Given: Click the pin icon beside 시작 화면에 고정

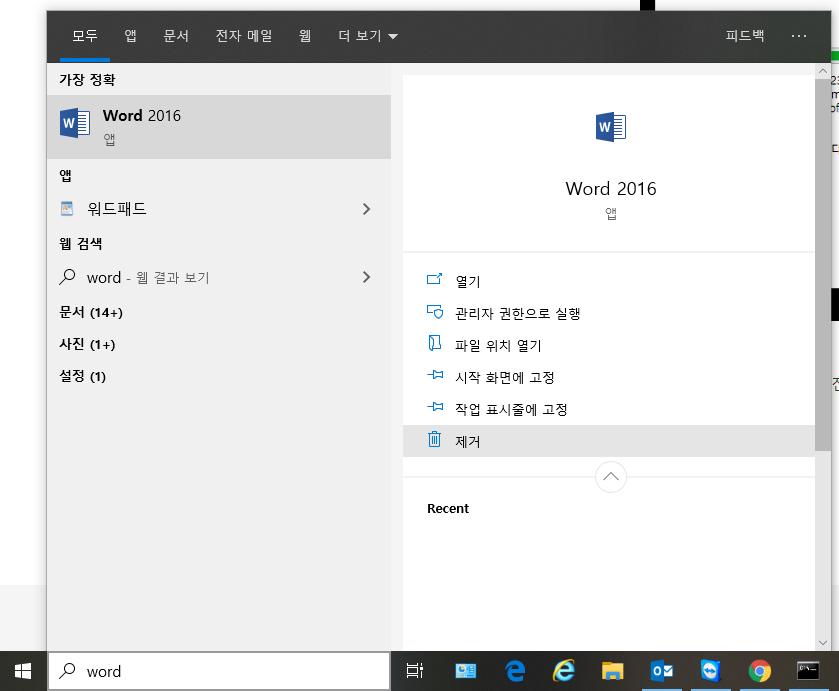Looking at the screenshot, I should pyautogui.click(x=435, y=375).
